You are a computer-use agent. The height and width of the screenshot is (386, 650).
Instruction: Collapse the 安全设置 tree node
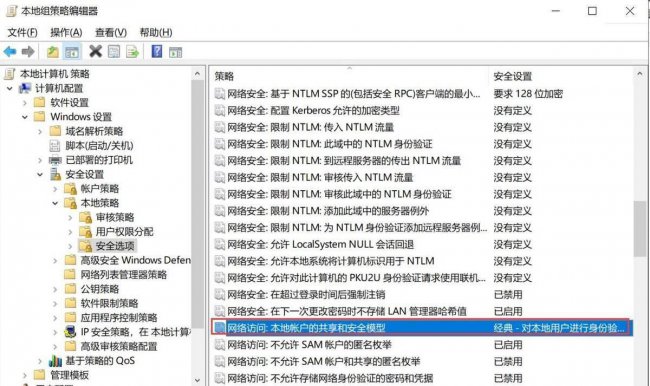40,174
